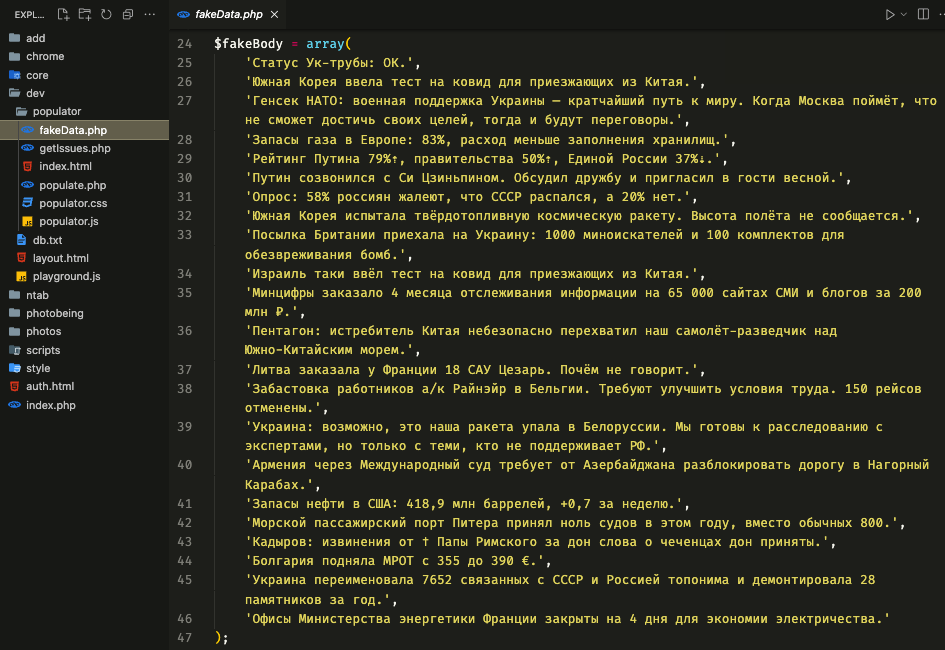The height and width of the screenshot is (650, 945).
Task: Click the text file icon beside db.txt
Action: coord(21,239)
